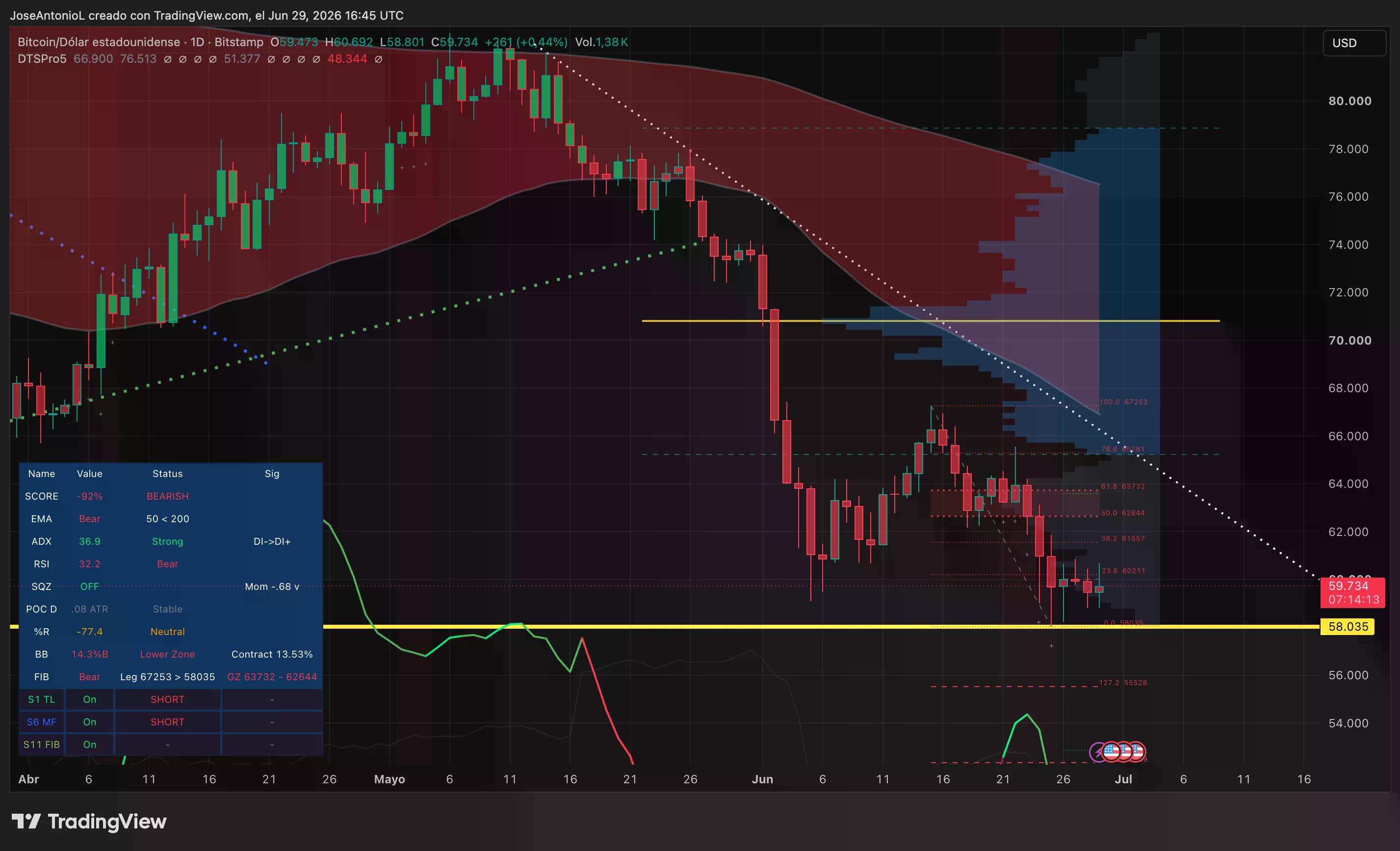Screen dimensions: 1400x851
Task: Click the 'On' value in S11 FIB row
Action: [x=90, y=745]
